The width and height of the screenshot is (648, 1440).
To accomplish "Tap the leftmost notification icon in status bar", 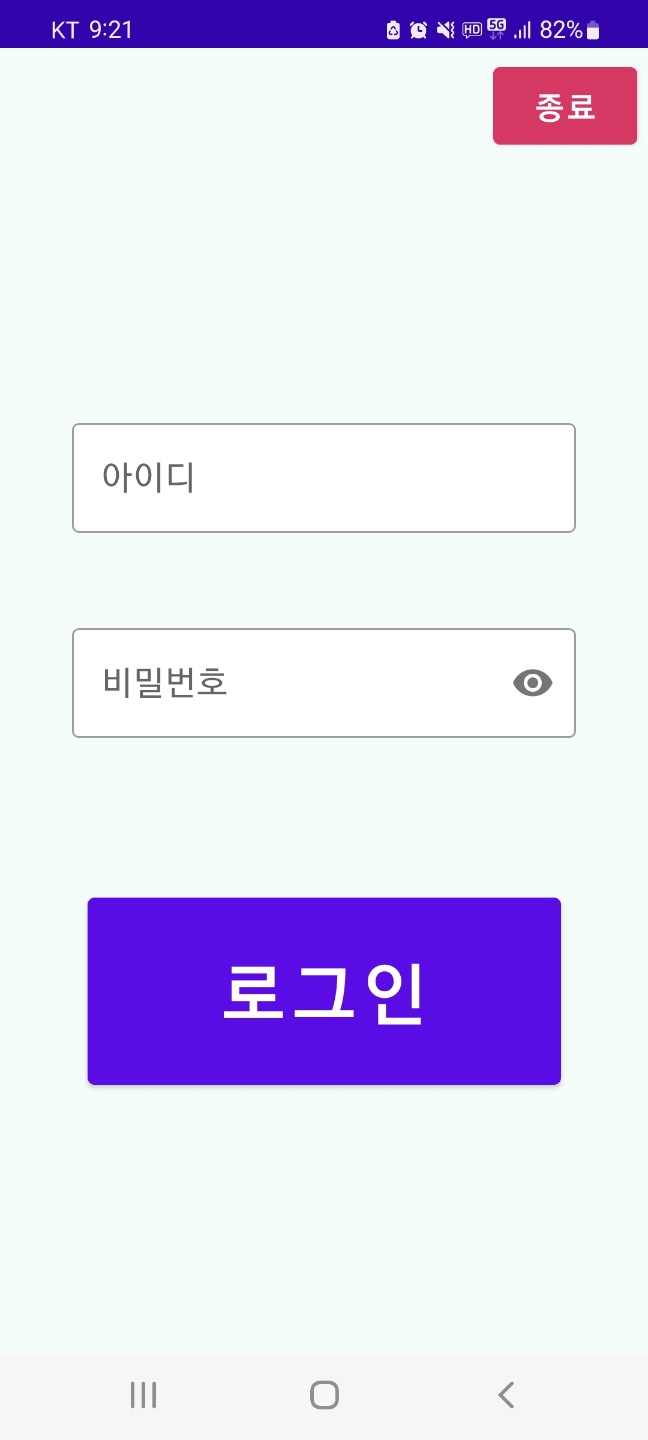I will (x=391, y=29).
